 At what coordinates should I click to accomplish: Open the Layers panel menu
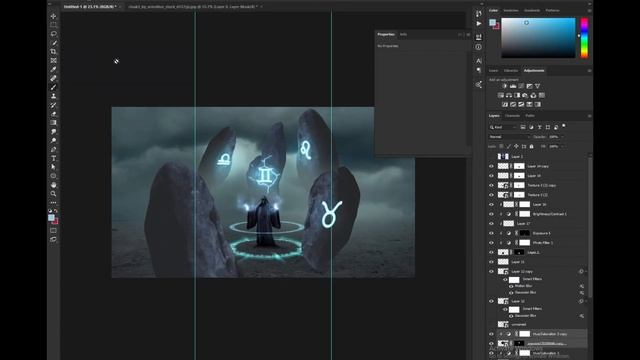click(589, 116)
